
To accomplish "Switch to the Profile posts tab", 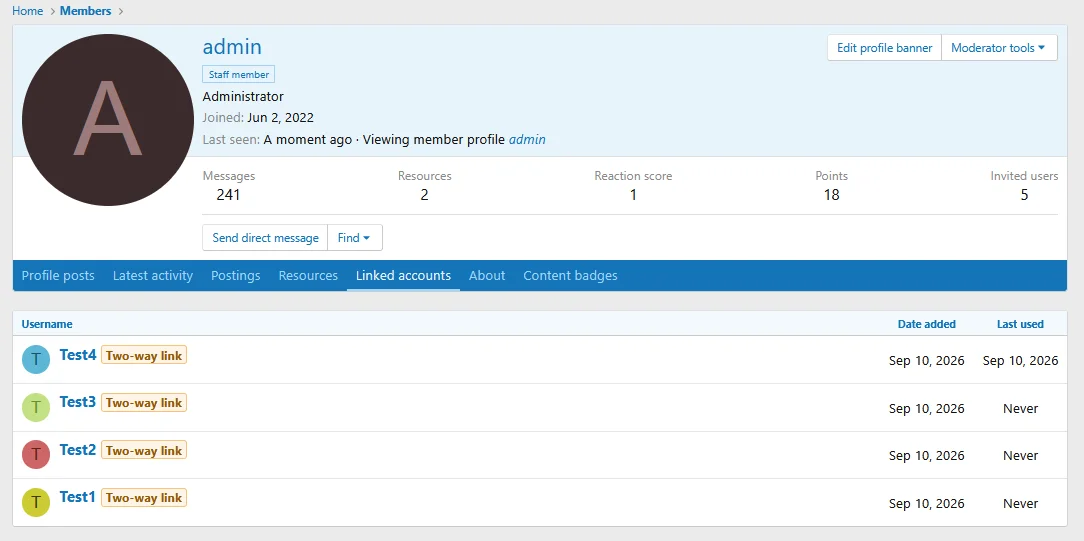I will point(58,276).
